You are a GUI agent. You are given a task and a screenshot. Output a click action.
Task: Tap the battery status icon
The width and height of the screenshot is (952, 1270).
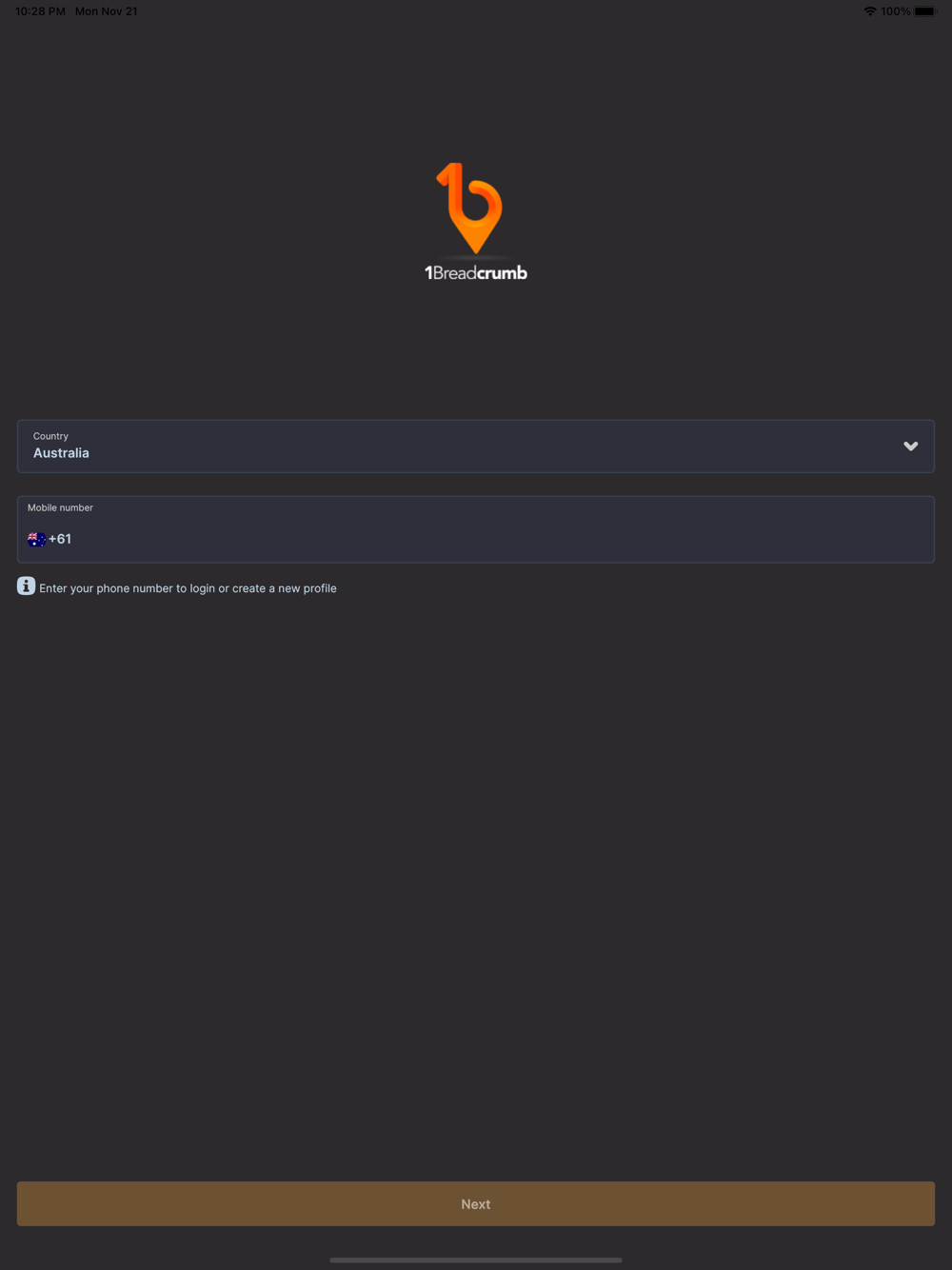coord(925,11)
